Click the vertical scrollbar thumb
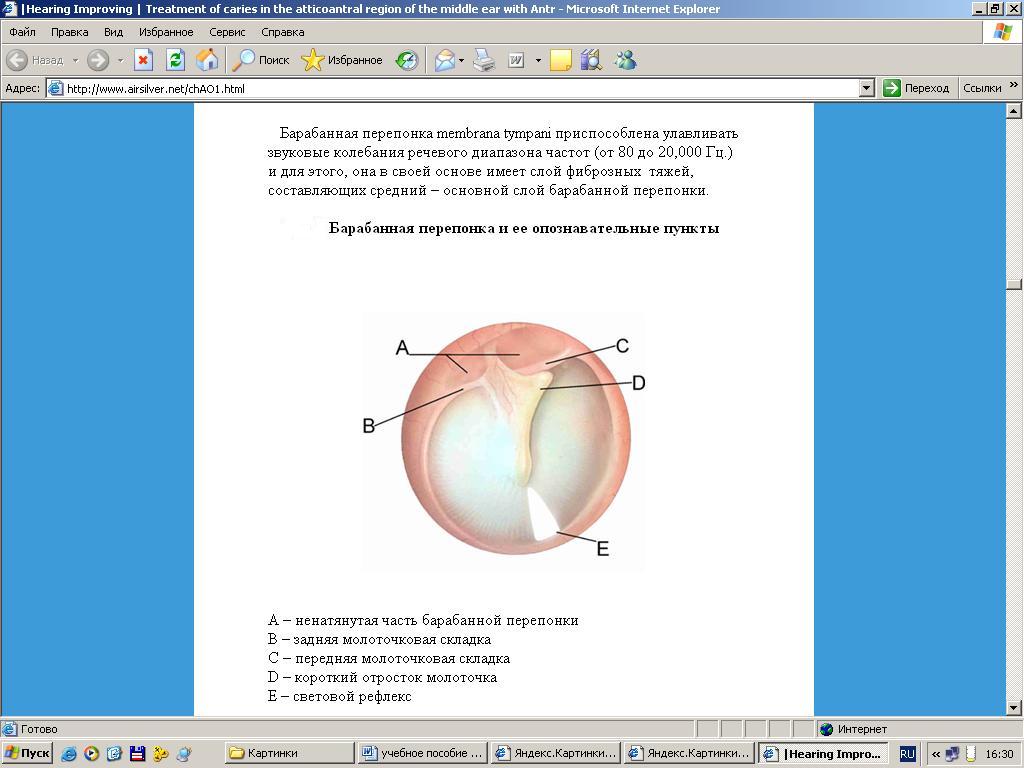The width and height of the screenshot is (1024, 768). click(x=1014, y=283)
